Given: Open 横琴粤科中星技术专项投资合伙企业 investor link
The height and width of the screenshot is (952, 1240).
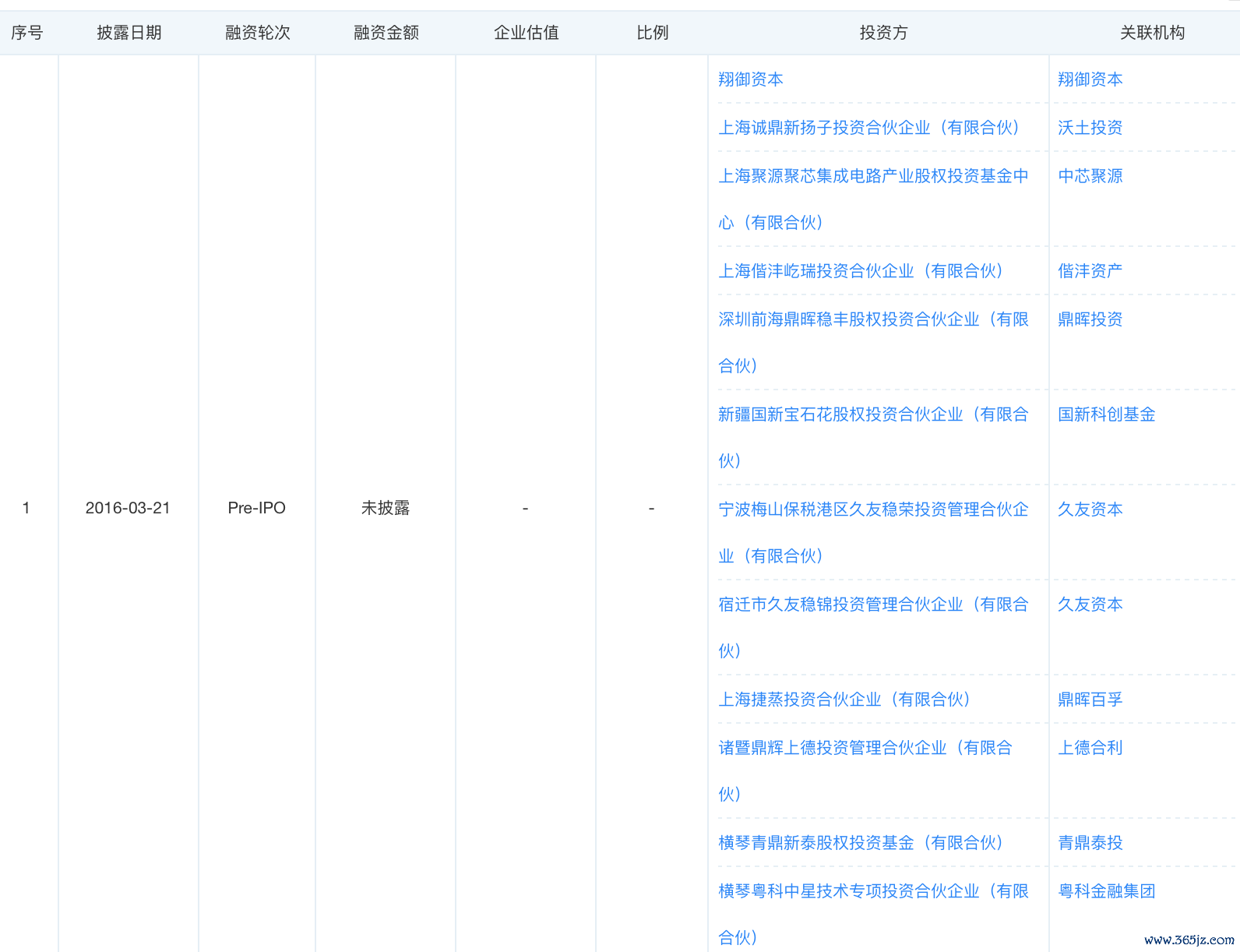Looking at the screenshot, I should coord(873,915).
